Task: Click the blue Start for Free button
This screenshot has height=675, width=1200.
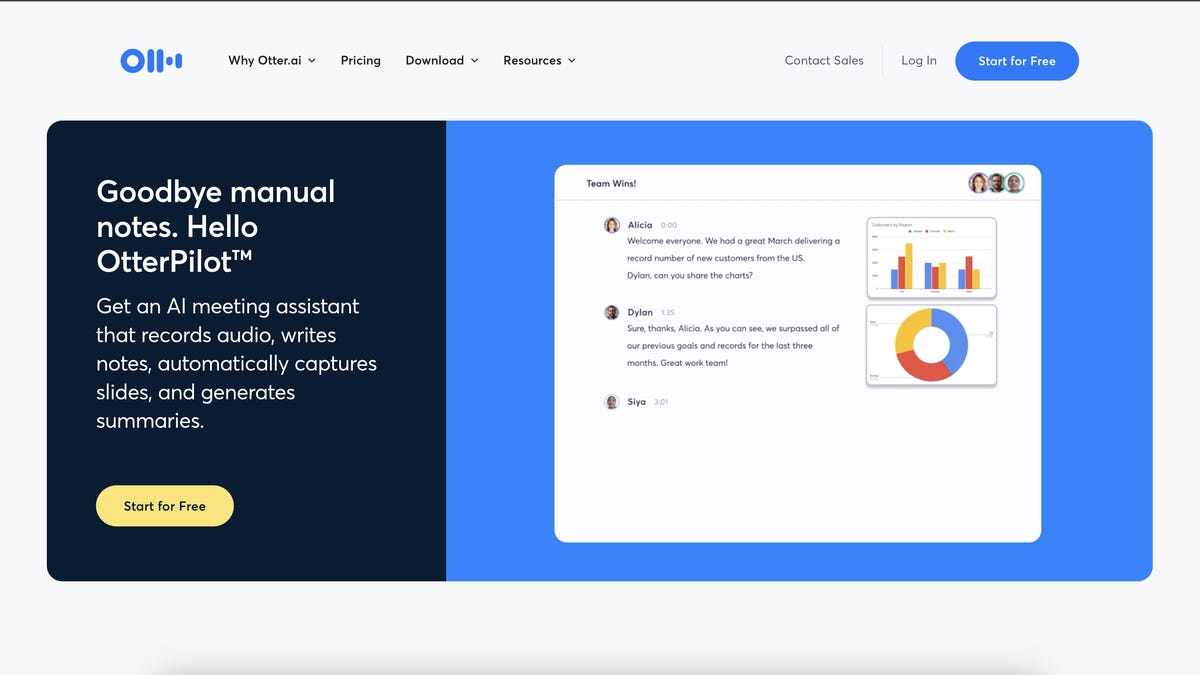Action: click(x=1017, y=61)
